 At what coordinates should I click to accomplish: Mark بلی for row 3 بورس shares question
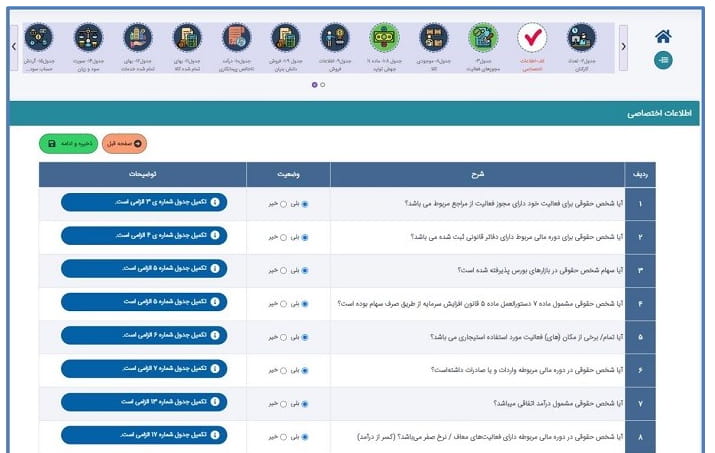coord(305,271)
